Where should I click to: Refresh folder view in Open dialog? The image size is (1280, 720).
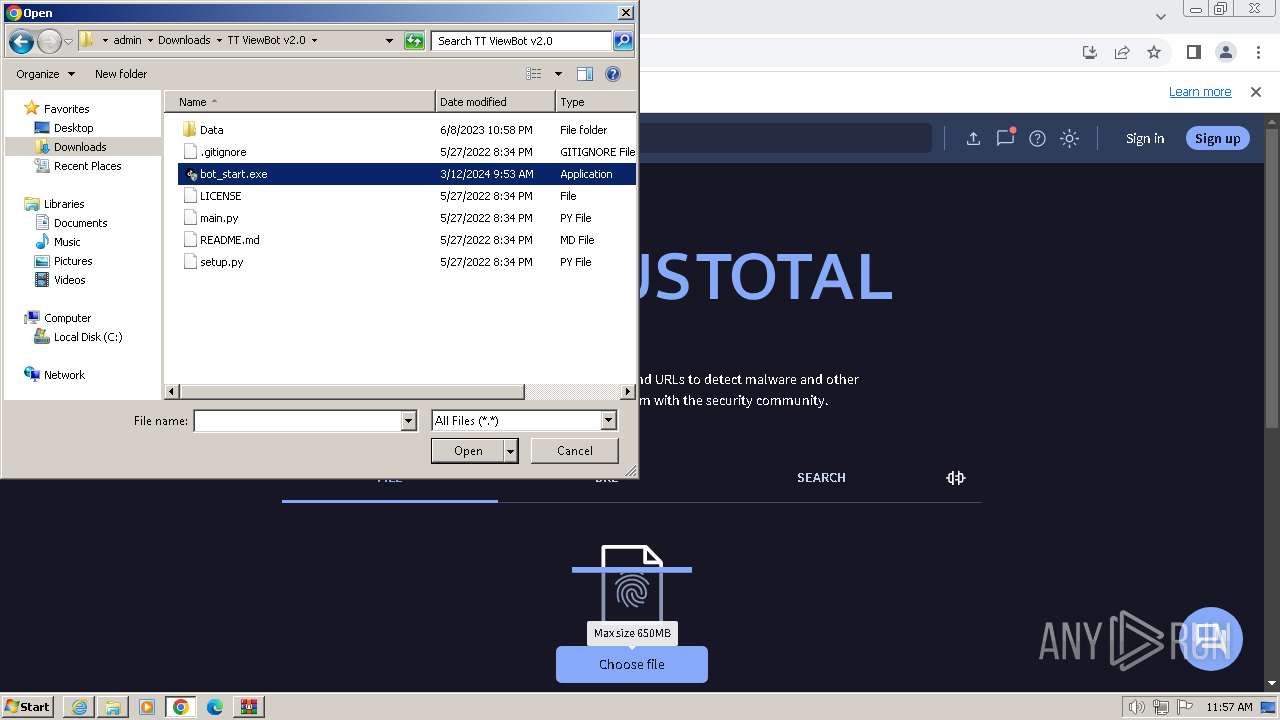click(x=414, y=41)
